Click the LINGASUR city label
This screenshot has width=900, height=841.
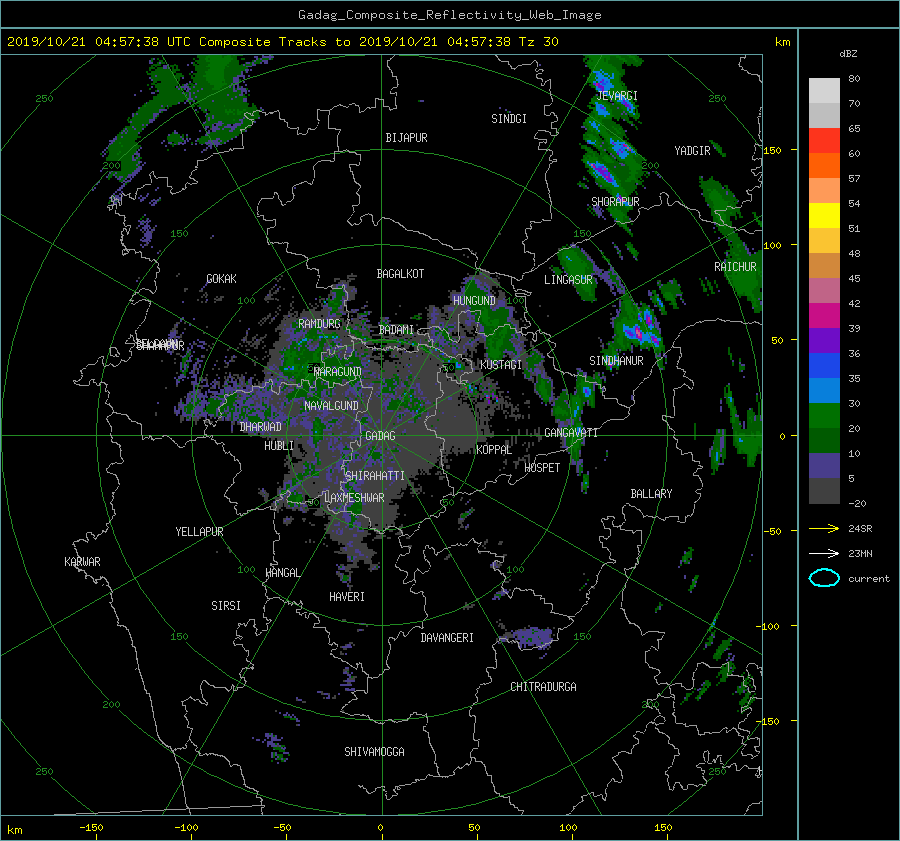tap(568, 280)
